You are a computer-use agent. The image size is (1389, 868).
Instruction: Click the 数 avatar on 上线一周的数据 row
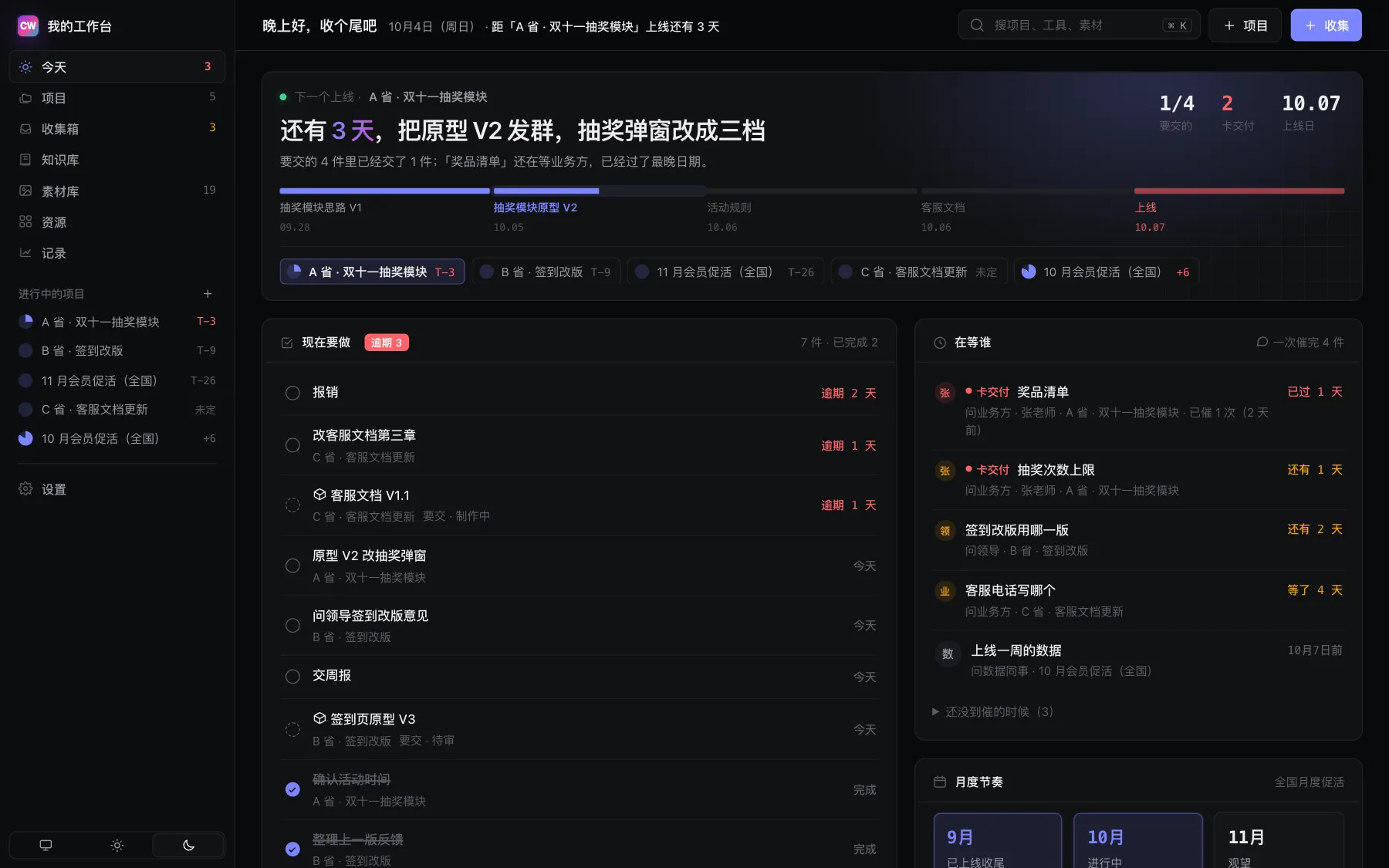948,654
